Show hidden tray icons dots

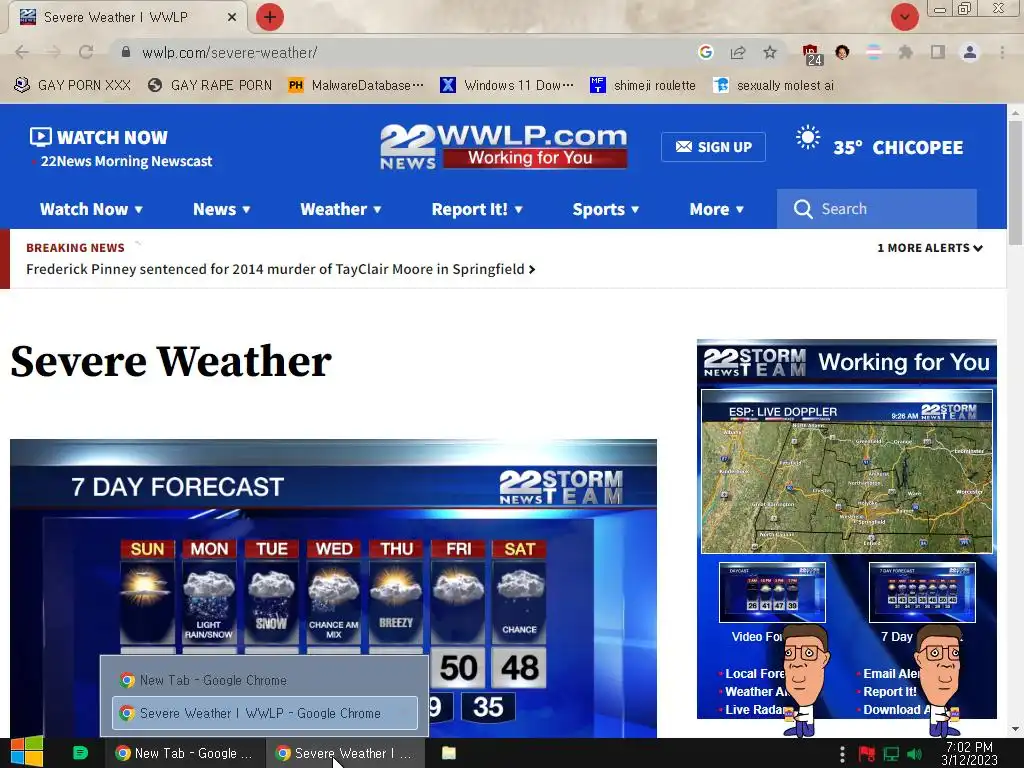842,754
